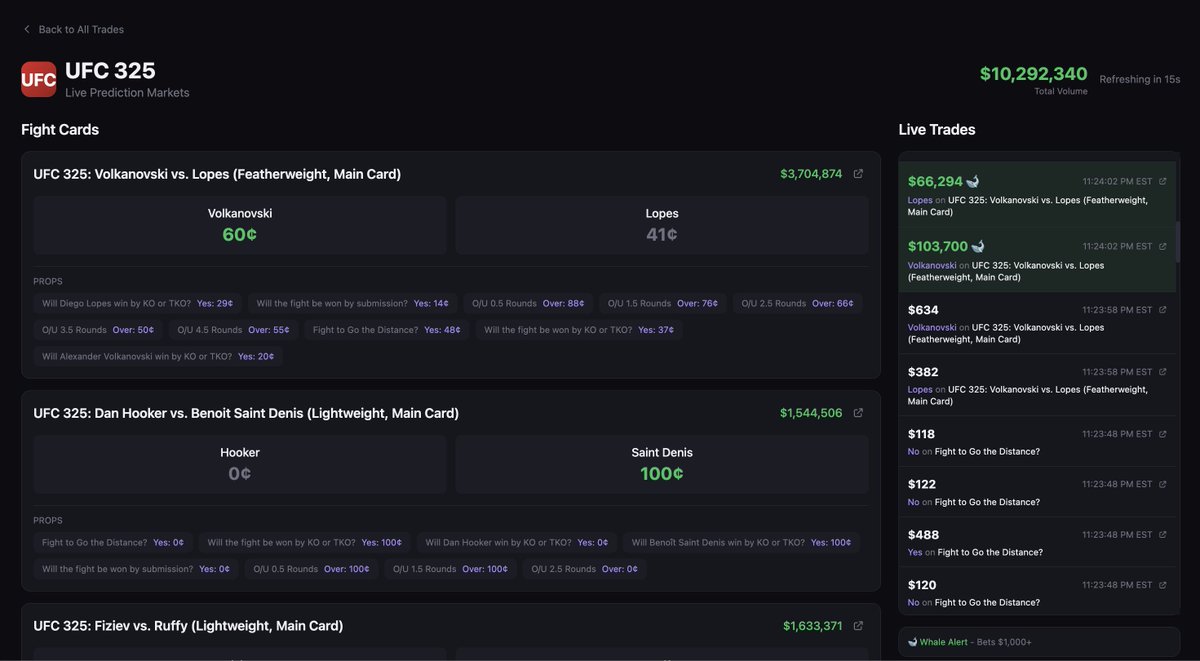Click the 'Lopes' link in the $382 trade
Image resolution: width=1200 pixels, height=661 pixels.
920,389
